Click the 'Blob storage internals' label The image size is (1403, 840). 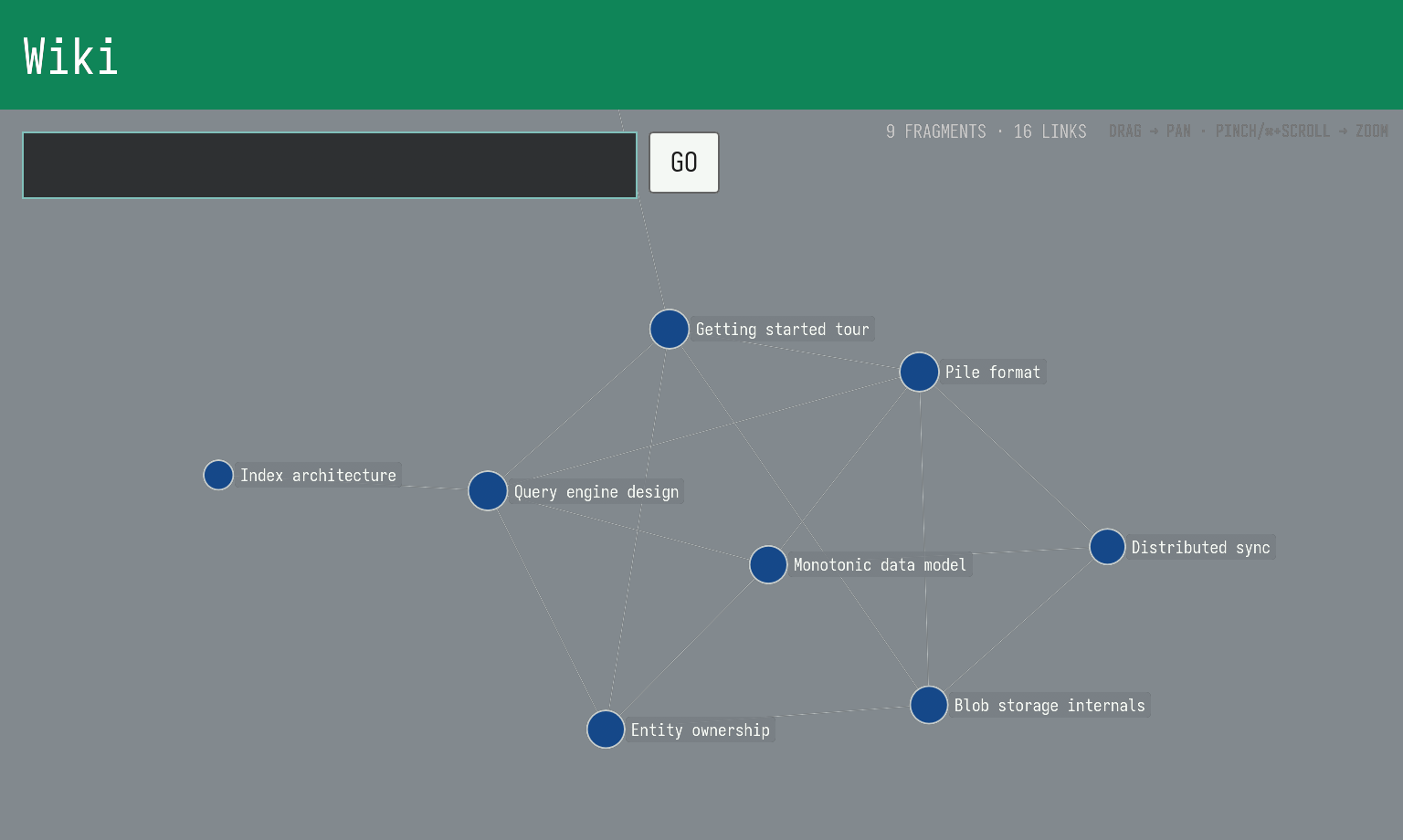pos(1050,705)
